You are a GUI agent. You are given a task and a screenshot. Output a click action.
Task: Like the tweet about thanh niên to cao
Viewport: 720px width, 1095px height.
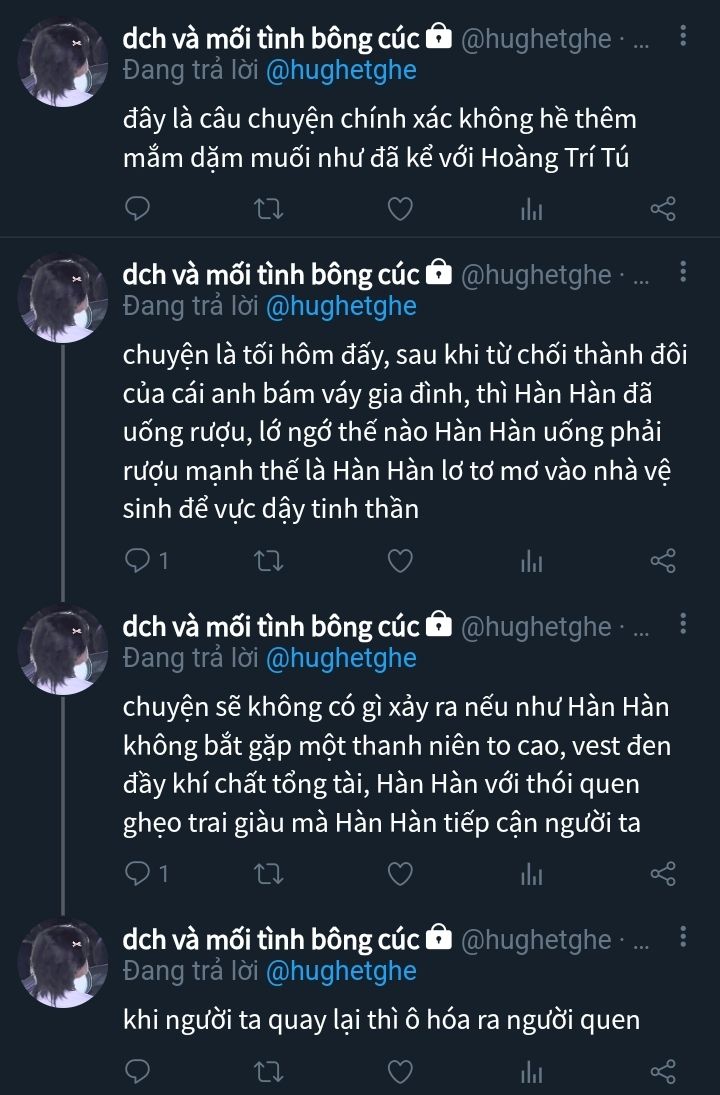point(400,873)
